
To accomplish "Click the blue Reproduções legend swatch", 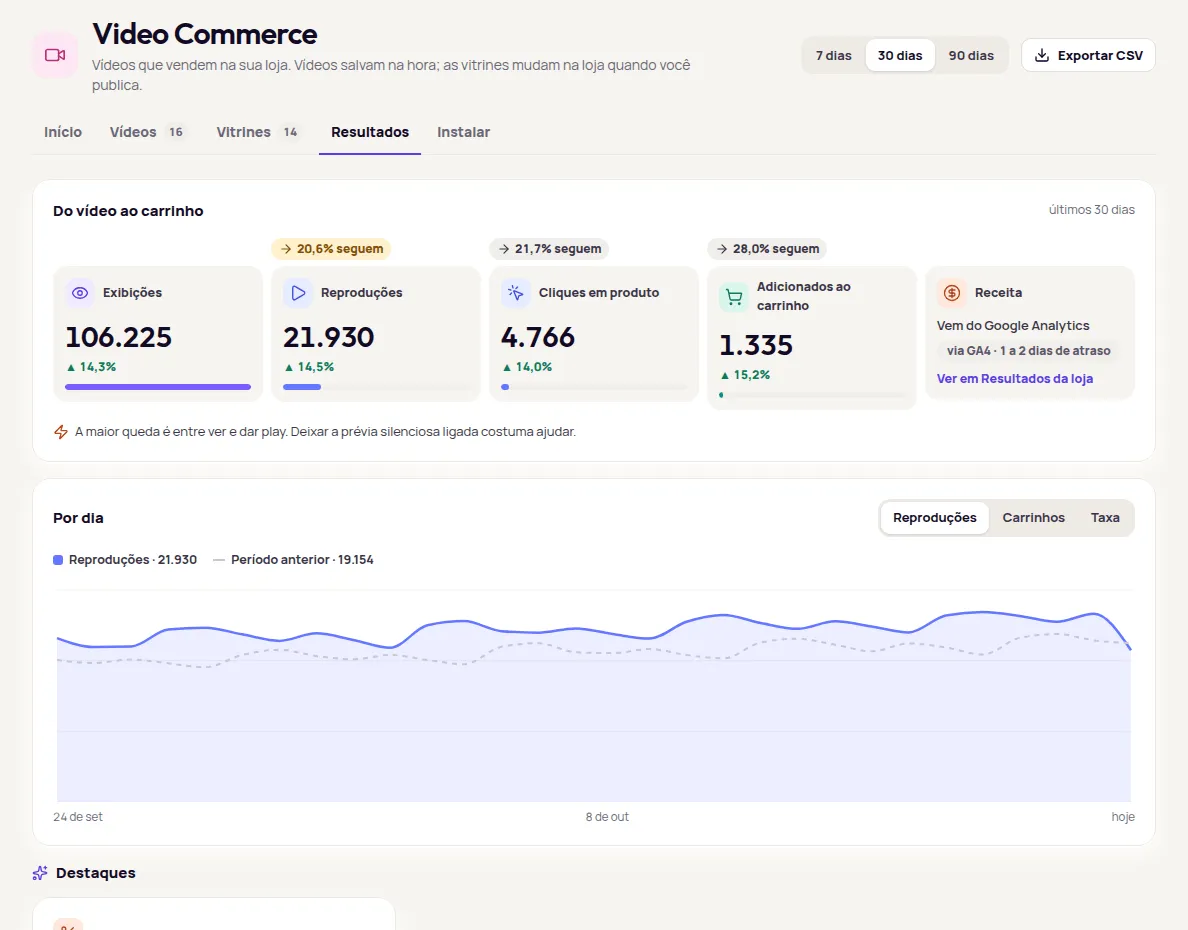I will pos(58,560).
